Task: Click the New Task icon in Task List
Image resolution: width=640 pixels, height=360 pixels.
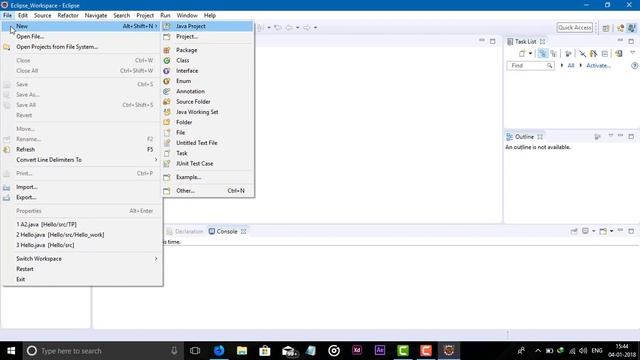Action: [x=522, y=53]
